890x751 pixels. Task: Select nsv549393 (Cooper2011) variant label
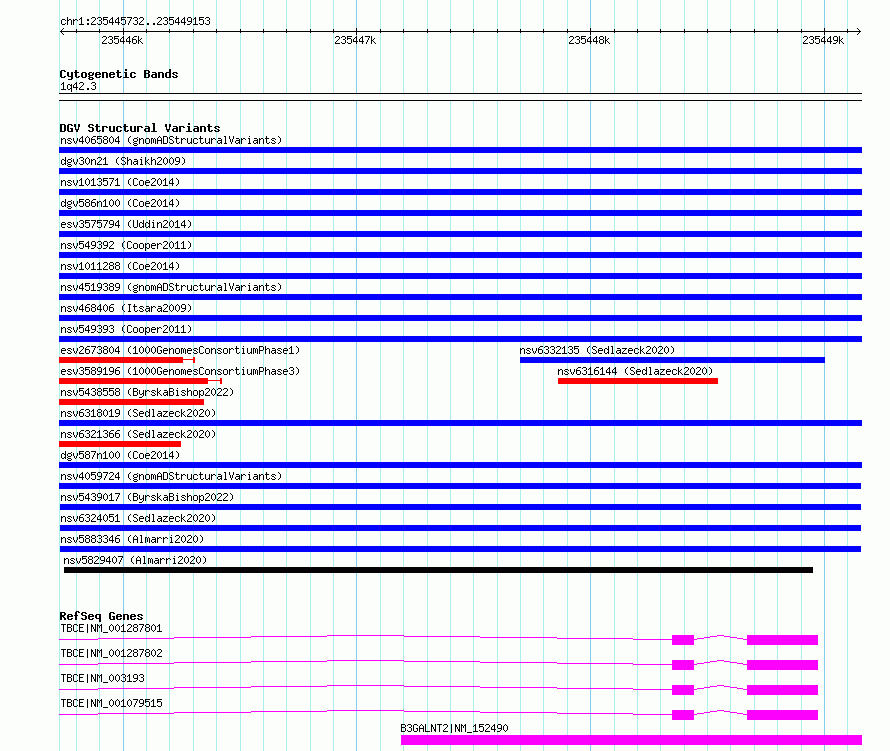pyautogui.click(x=126, y=329)
